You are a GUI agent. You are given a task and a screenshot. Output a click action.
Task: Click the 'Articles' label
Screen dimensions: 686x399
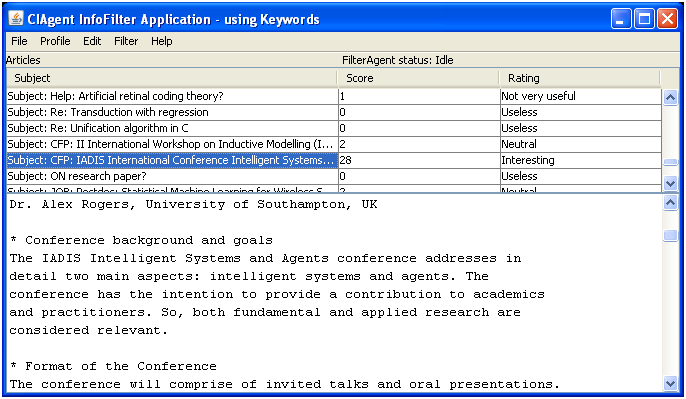click(23, 60)
